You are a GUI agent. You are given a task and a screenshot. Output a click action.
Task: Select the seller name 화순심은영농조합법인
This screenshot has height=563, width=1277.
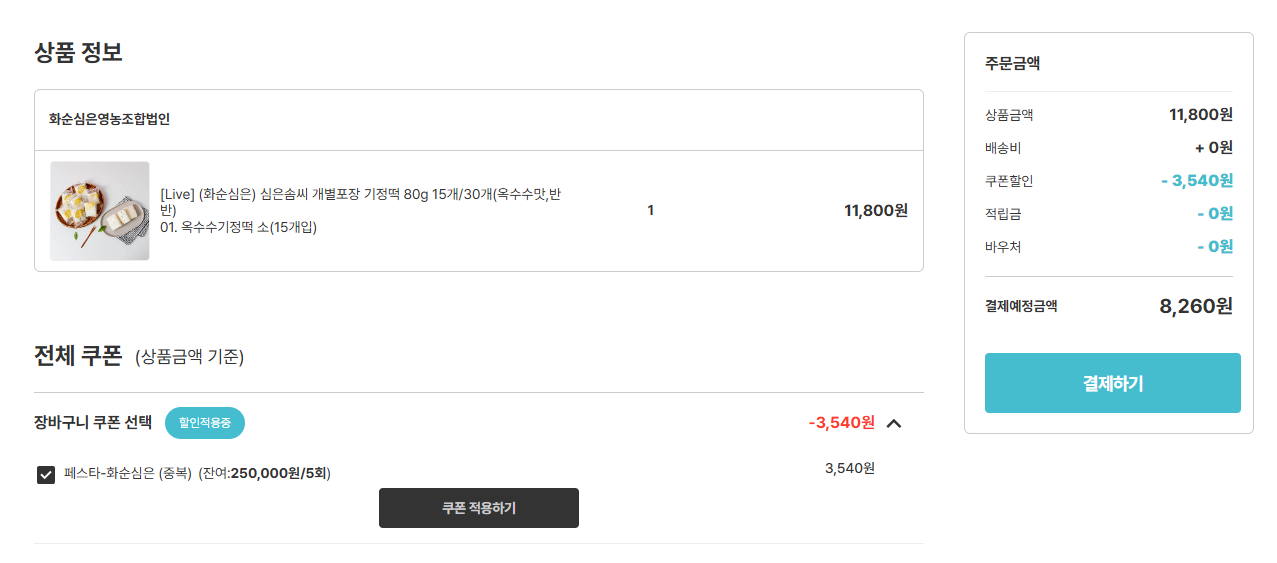click(109, 119)
